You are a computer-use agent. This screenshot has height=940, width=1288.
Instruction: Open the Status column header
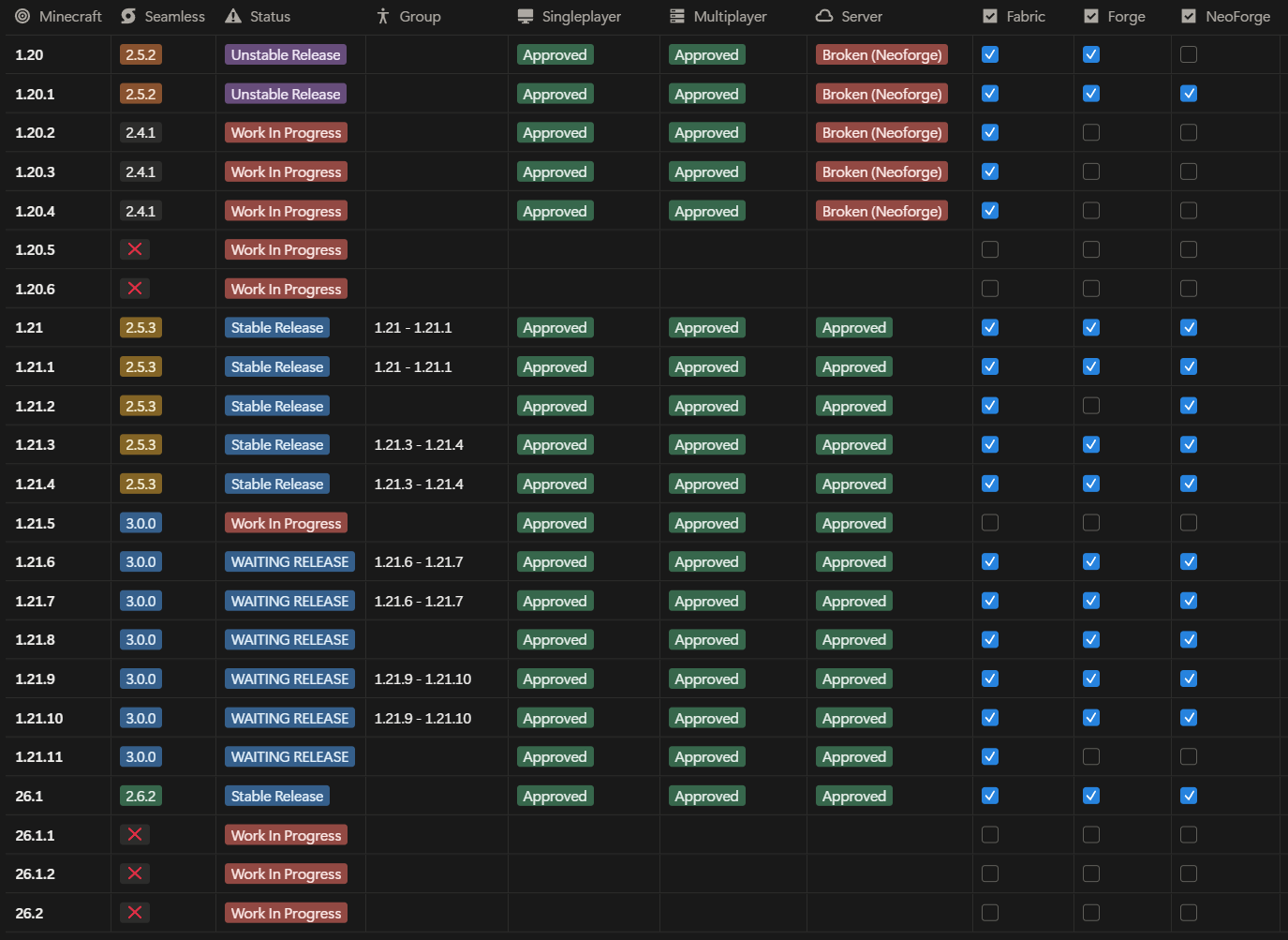point(290,16)
